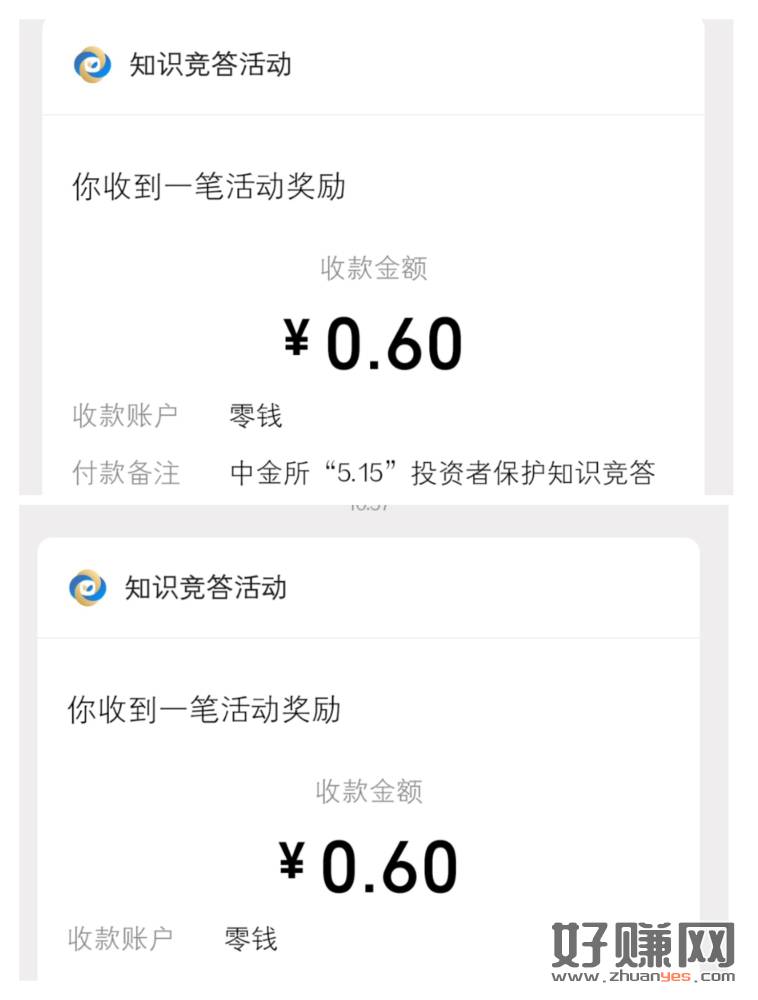Open 零钱 account in the upper card
Screen dimensions: 758x1000
coord(256,416)
